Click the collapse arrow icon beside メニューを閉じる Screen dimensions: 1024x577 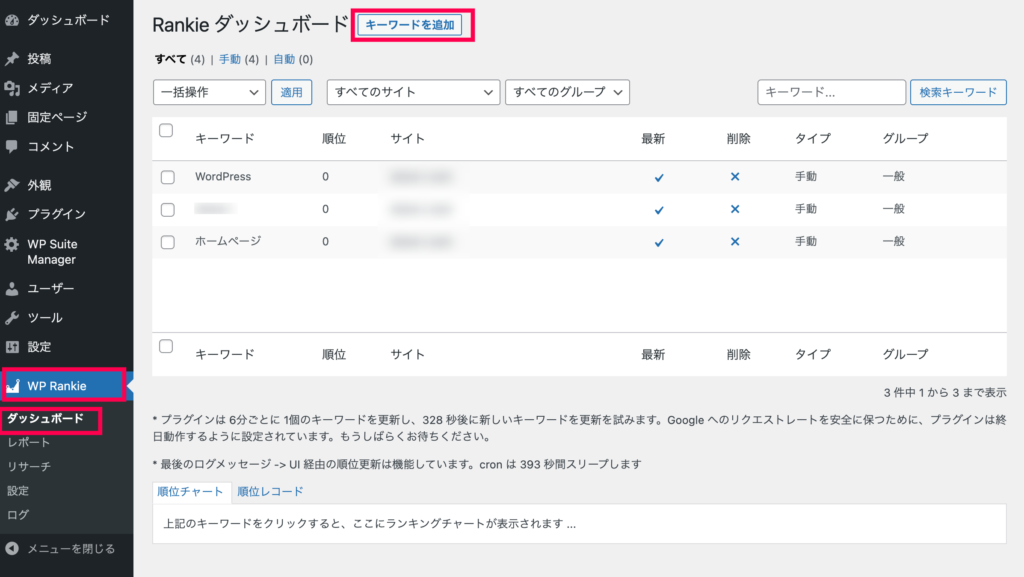(x=12, y=549)
